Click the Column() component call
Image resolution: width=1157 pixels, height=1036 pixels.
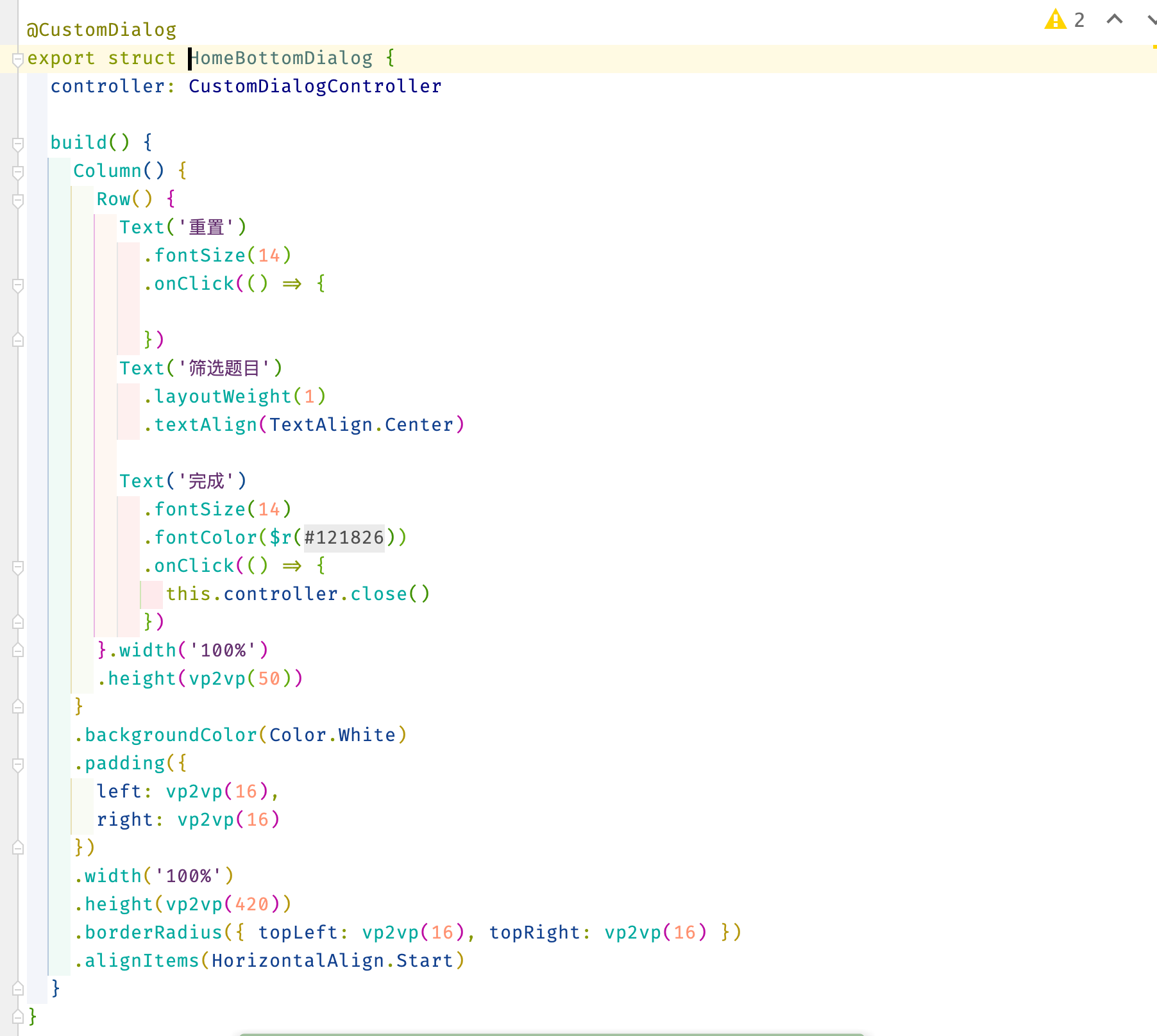click(119, 171)
